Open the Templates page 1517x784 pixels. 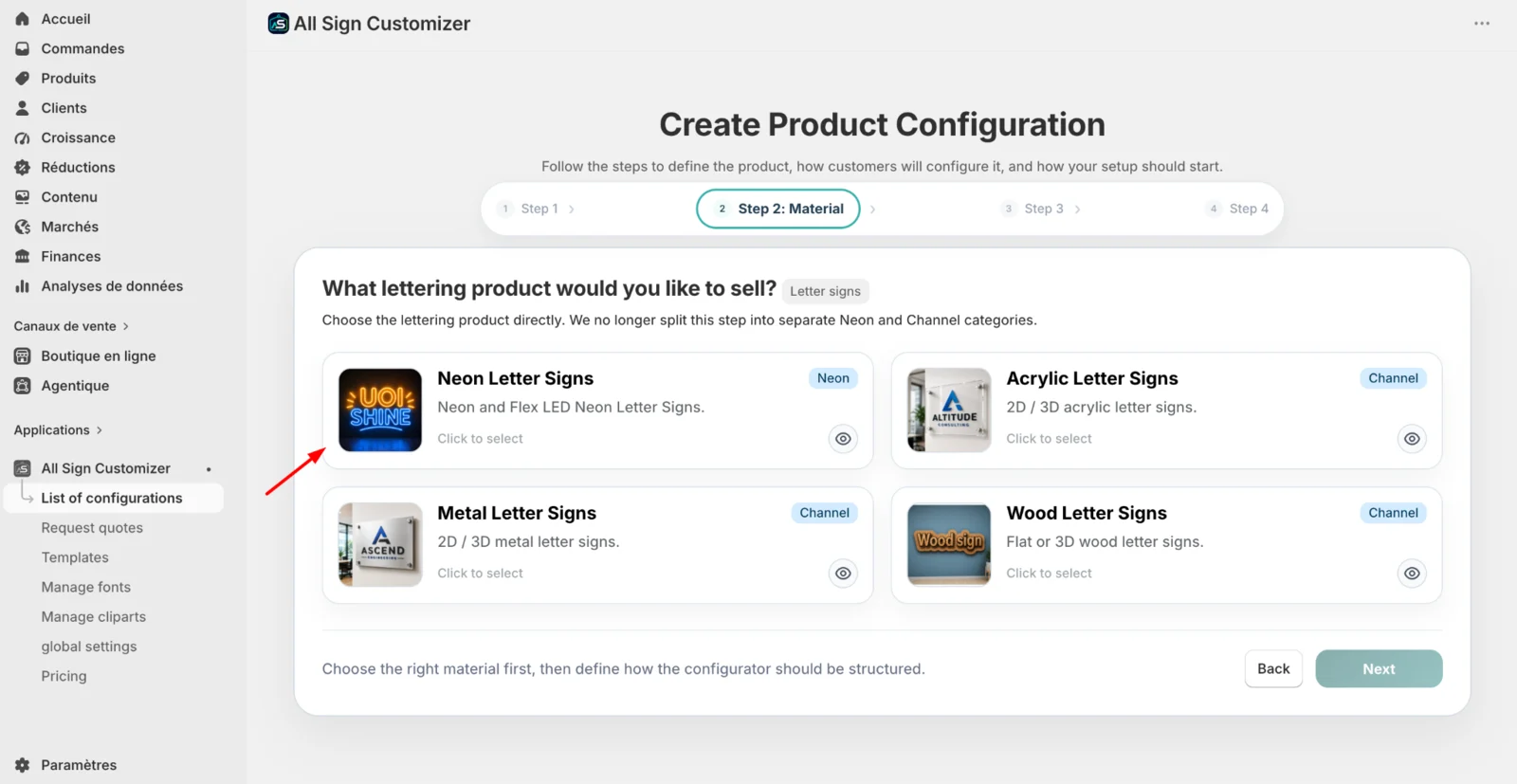(x=75, y=557)
